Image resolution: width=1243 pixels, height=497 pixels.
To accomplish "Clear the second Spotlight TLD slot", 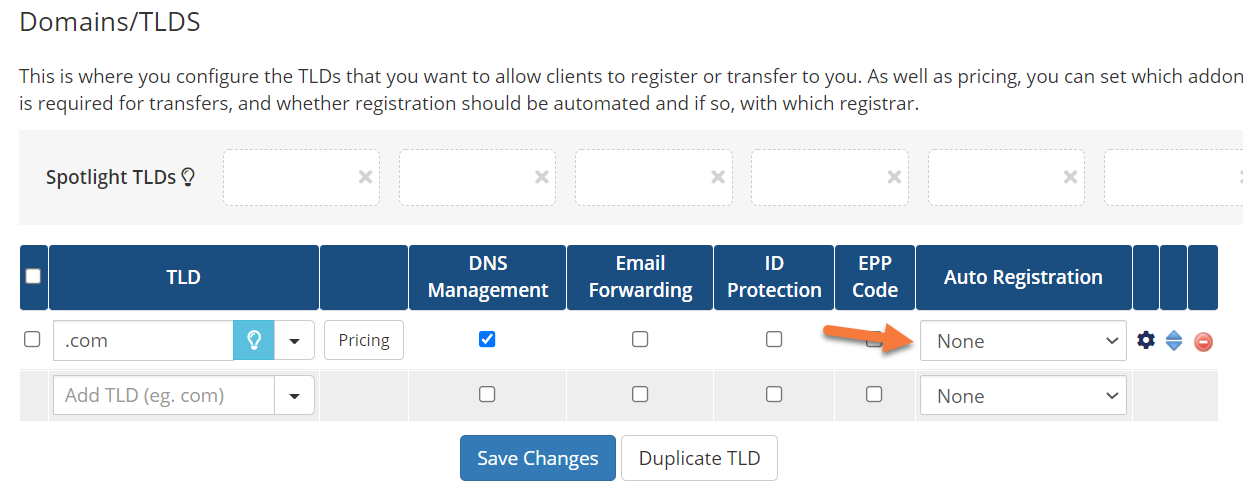I will [541, 177].
